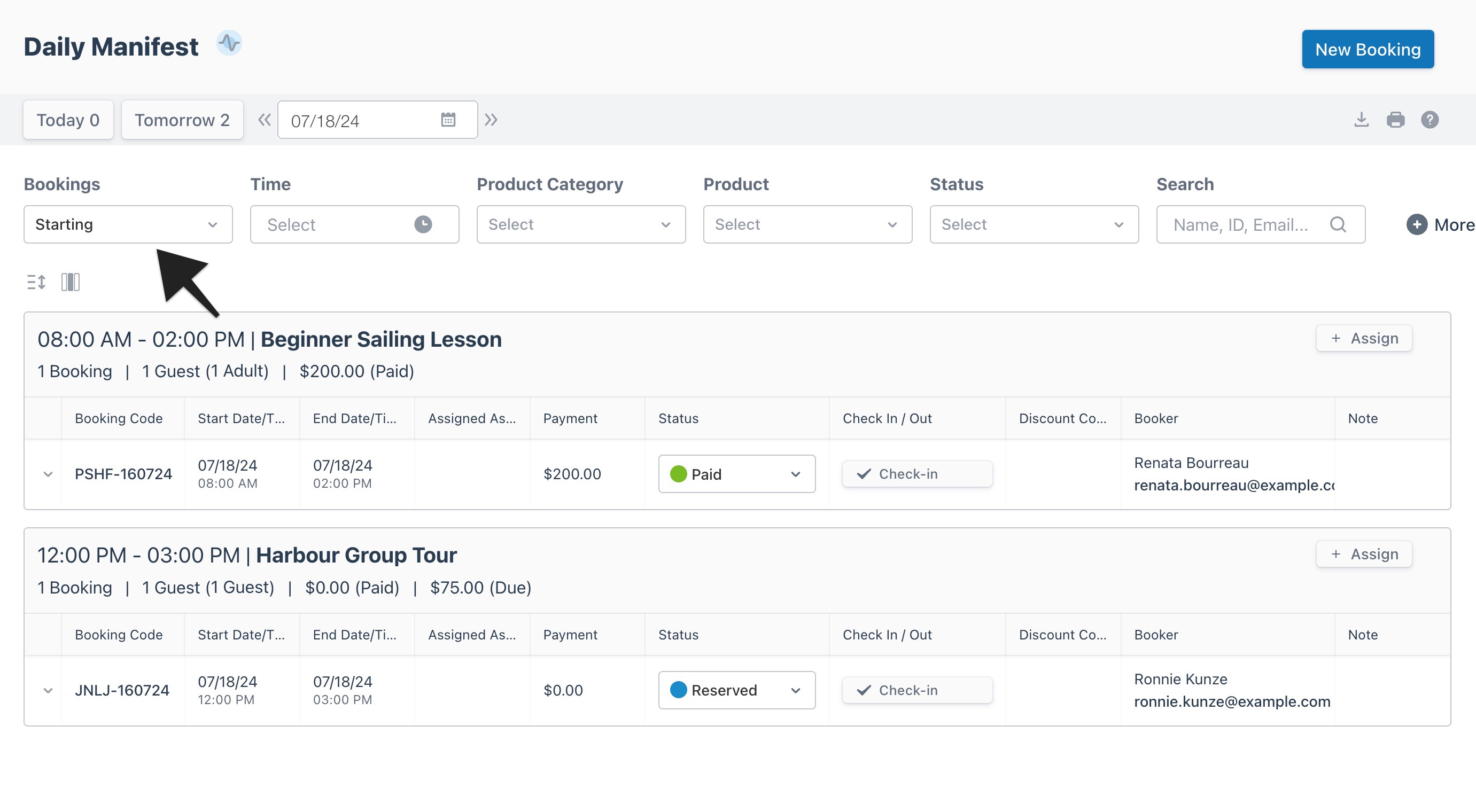Open the sort order icon

pyautogui.click(x=36, y=282)
